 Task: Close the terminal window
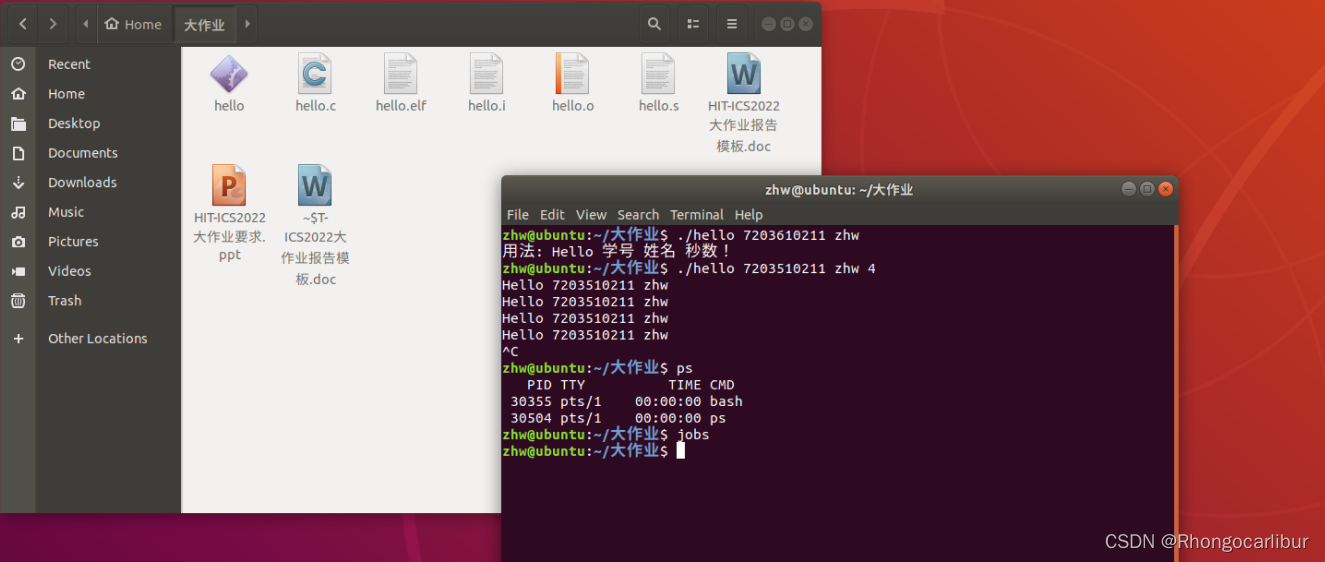[x=1166, y=189]
